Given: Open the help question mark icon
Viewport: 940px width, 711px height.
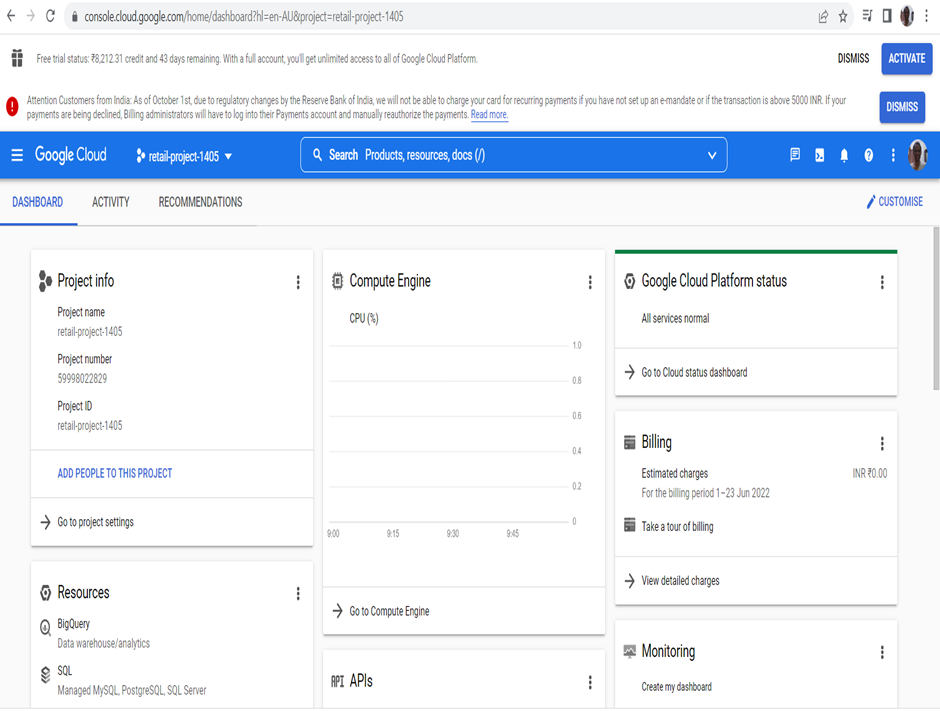Looking at the screenshot, I should (868, 156).
